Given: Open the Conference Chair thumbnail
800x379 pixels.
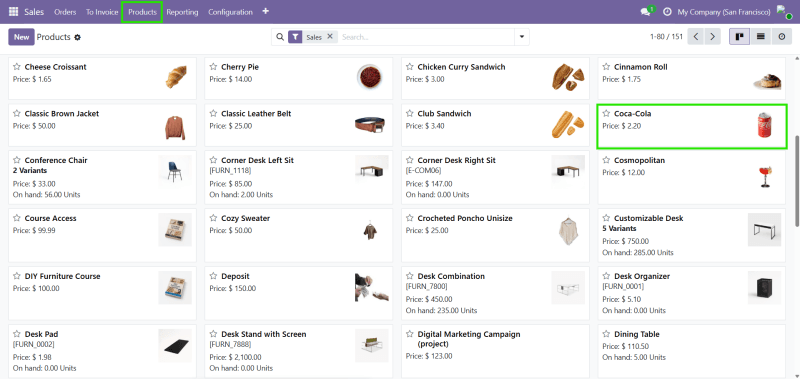Looking at the screenshot, I should click(x=175, y=172).
